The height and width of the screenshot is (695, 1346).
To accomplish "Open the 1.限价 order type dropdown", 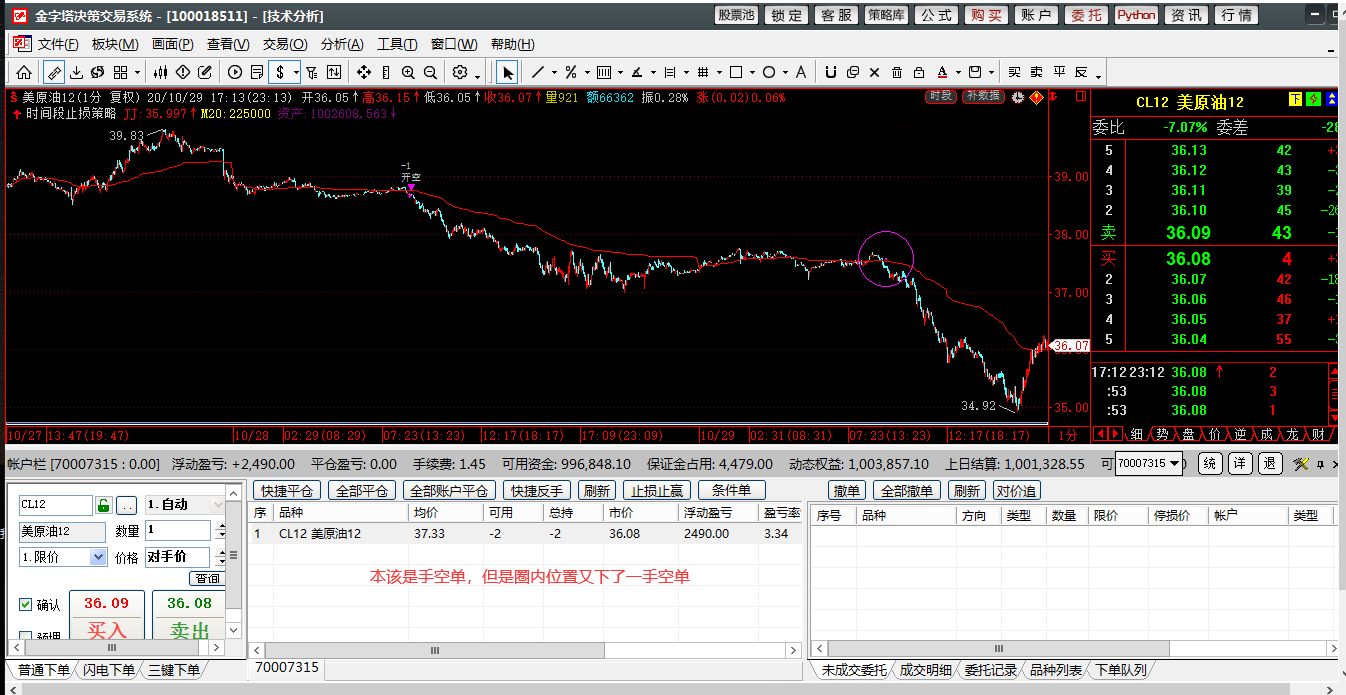I will tap(97, 557).
